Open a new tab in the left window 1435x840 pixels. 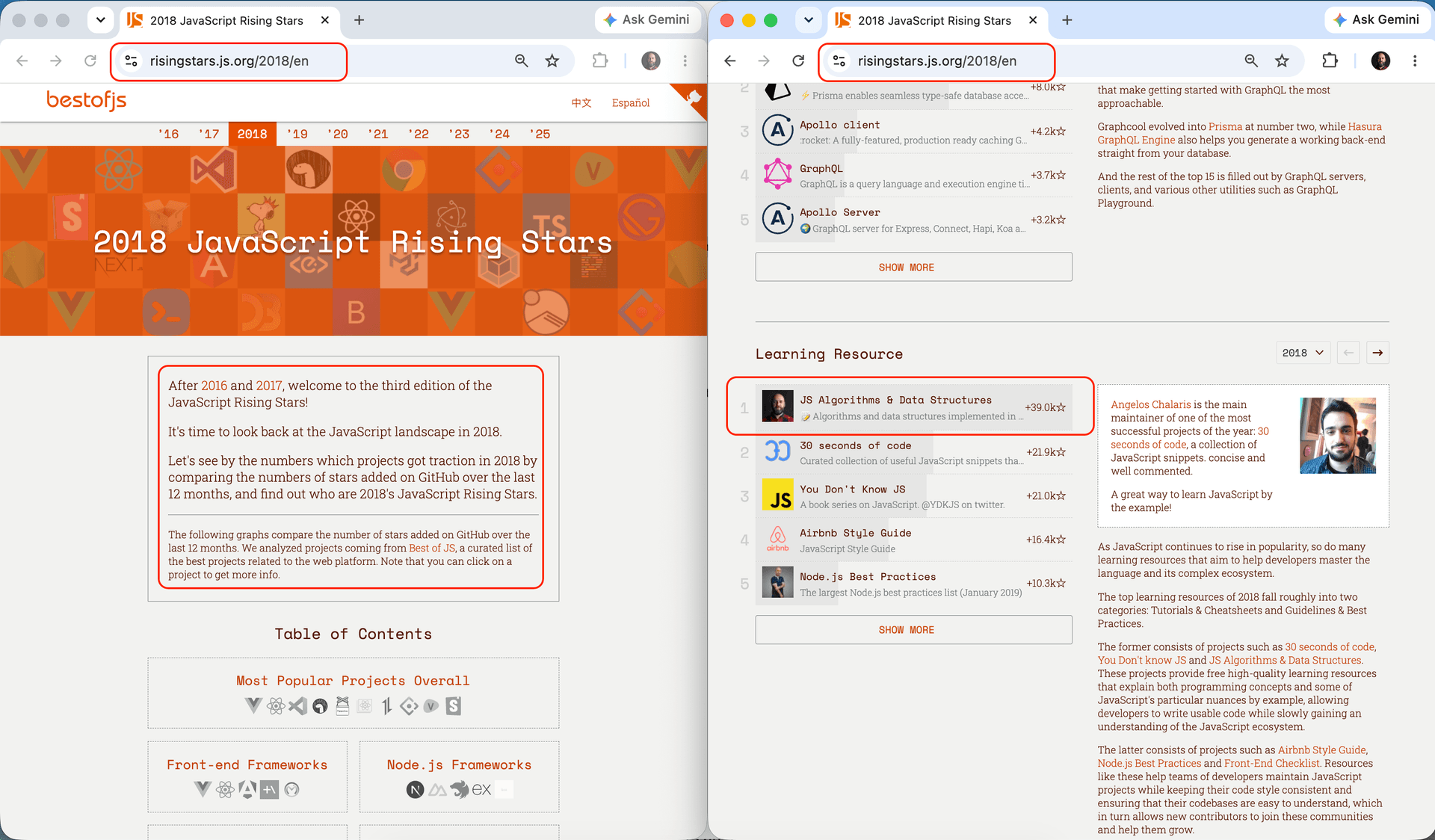pos(359,20)
